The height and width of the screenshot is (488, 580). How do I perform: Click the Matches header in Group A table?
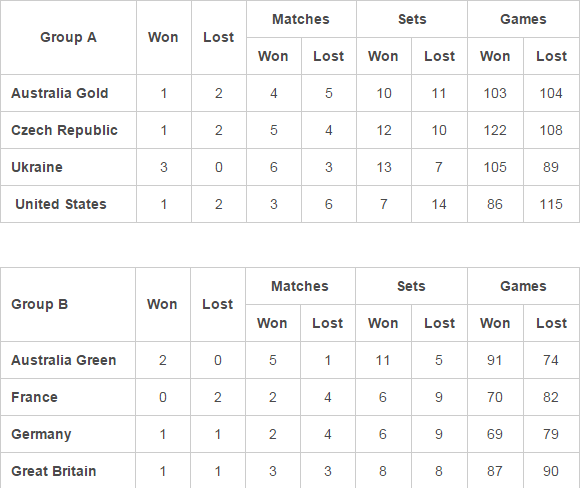301,19
